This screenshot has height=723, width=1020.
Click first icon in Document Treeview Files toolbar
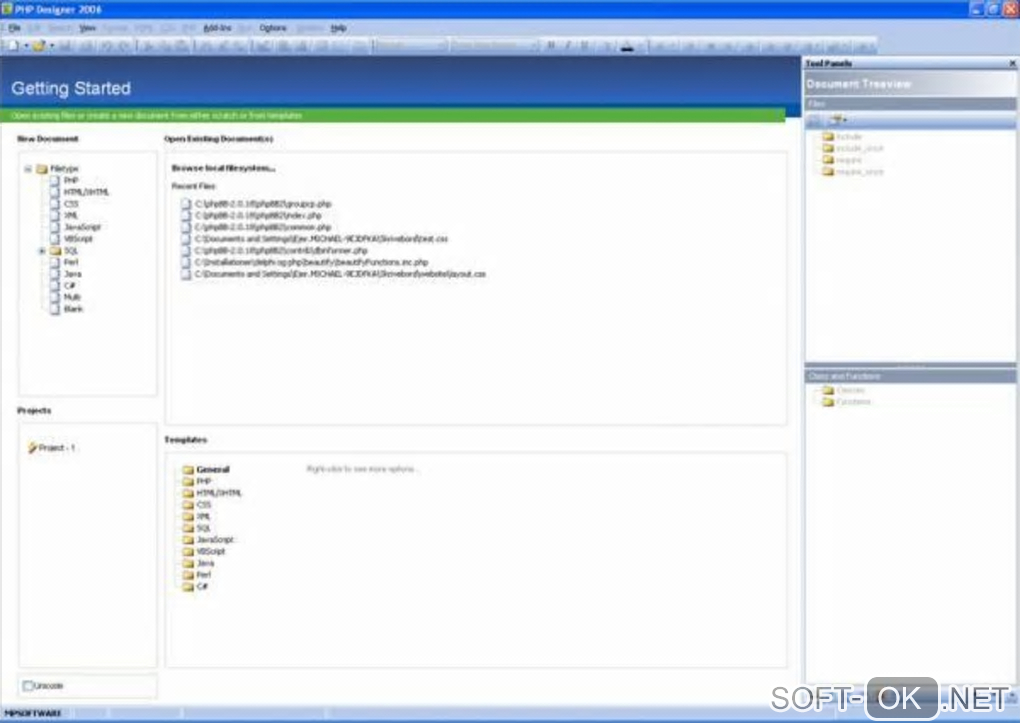click(814, 120)
